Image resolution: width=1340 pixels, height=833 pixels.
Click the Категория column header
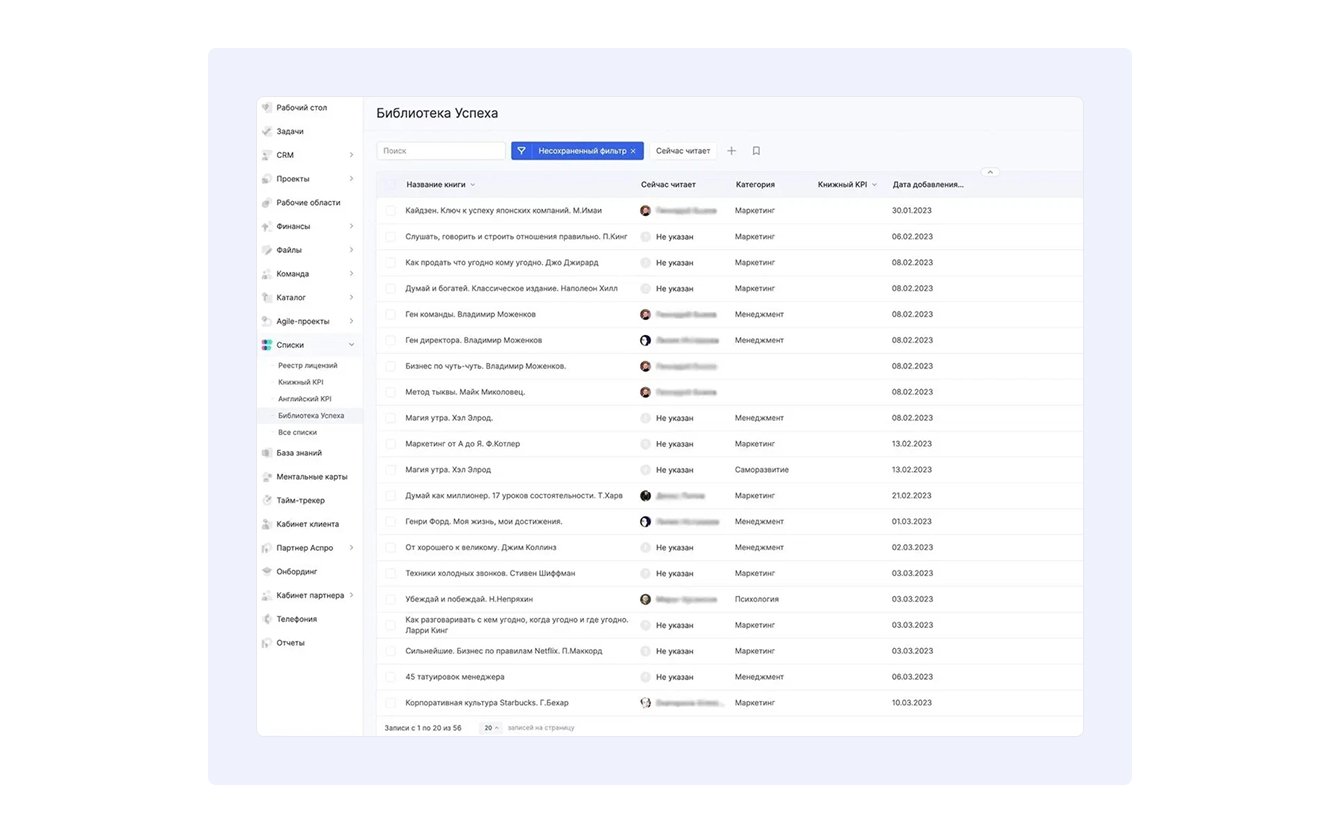755,185
